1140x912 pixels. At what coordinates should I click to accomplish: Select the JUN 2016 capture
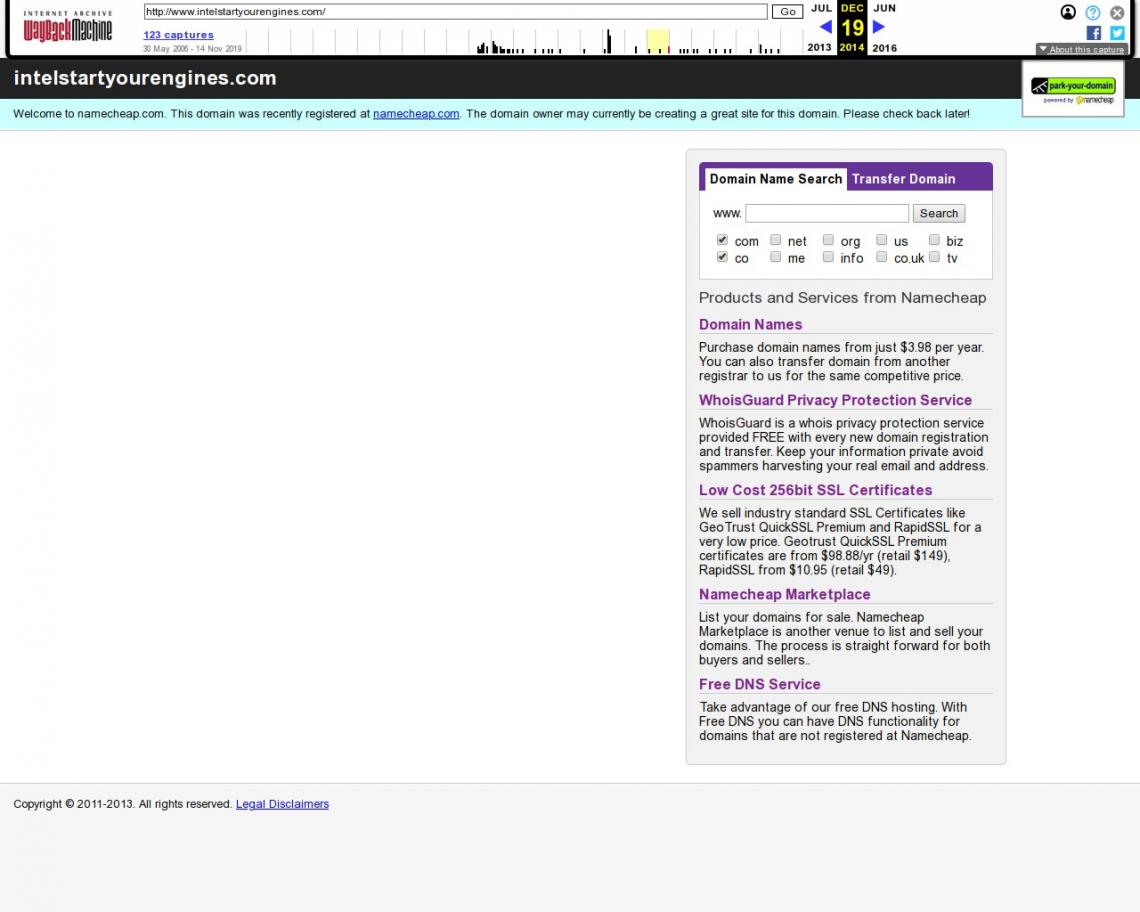[x=885, y=28]
